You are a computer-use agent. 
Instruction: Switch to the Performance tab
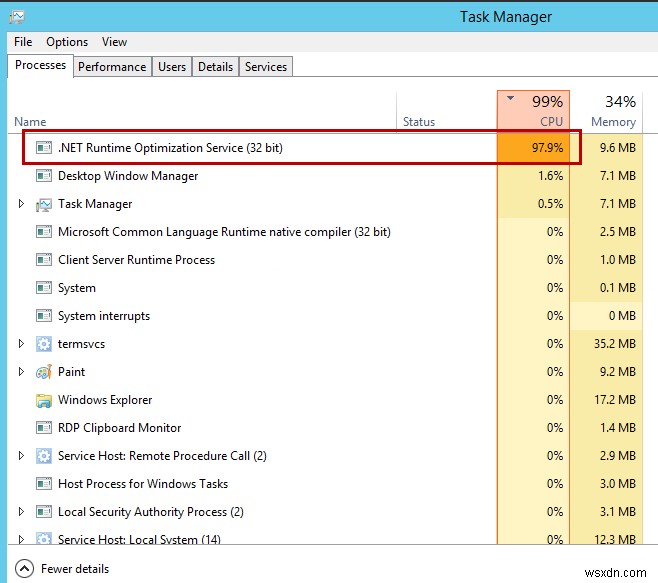click(x=112, y=67)
